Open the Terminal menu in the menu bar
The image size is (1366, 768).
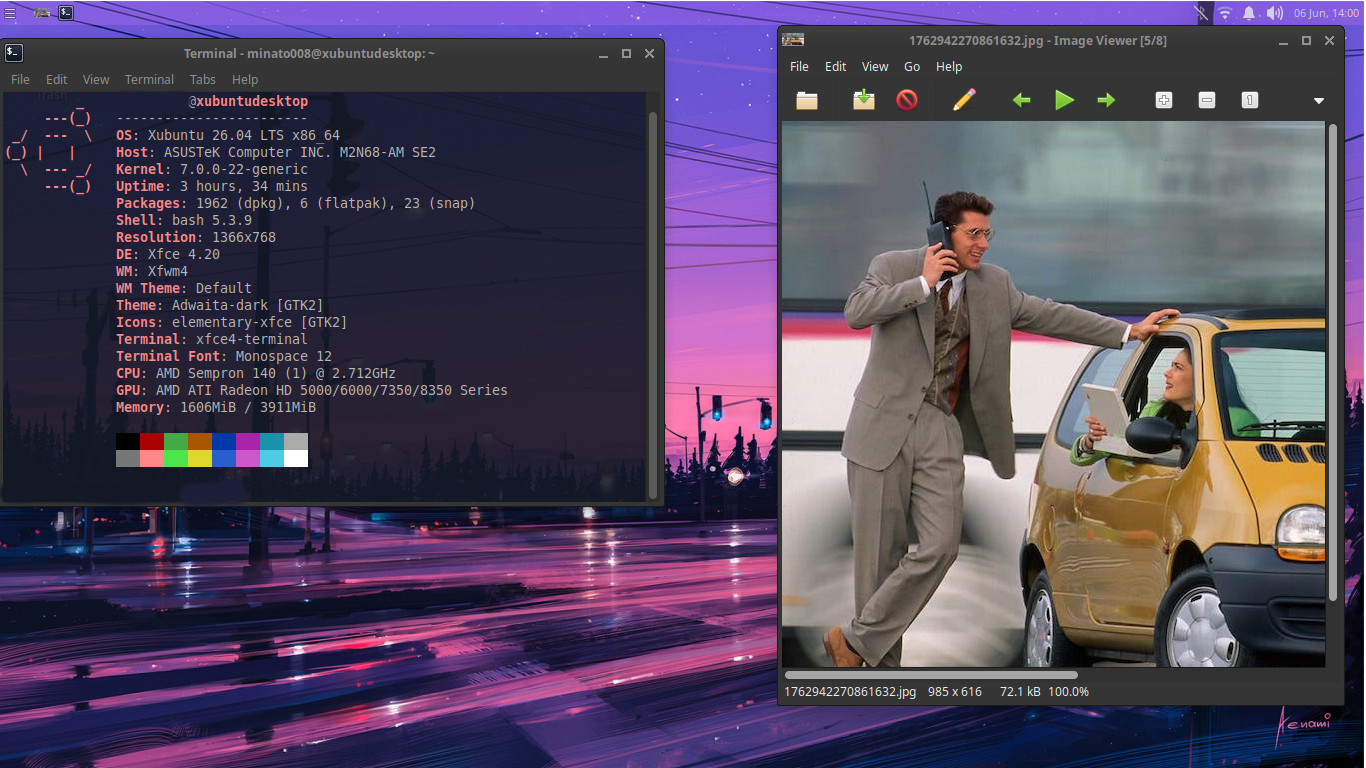pos(149,79)
